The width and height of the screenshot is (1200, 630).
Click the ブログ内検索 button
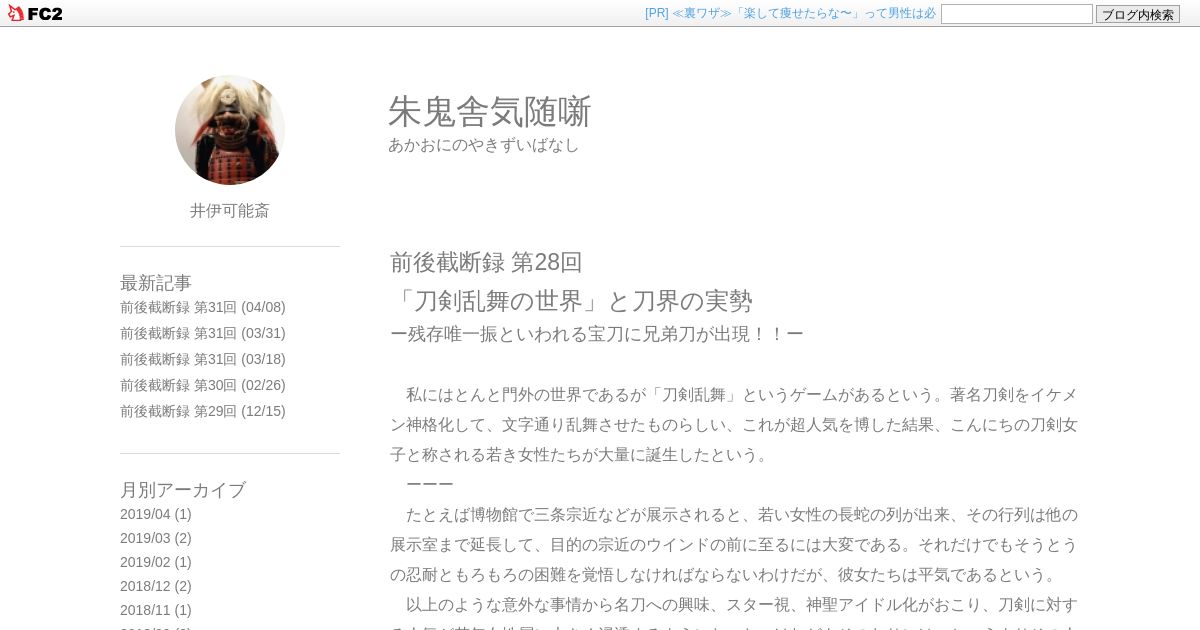tap(1138, 14)
